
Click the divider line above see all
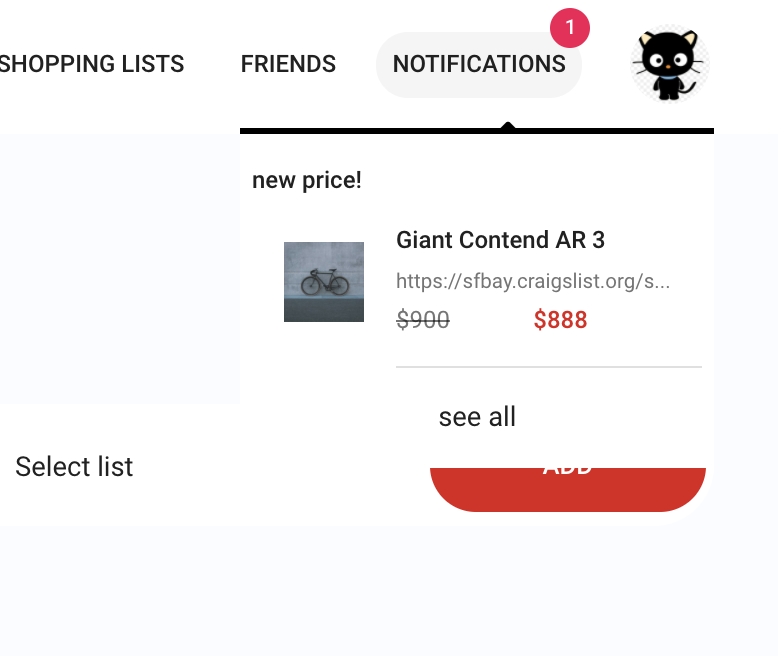tap(548, 367)
